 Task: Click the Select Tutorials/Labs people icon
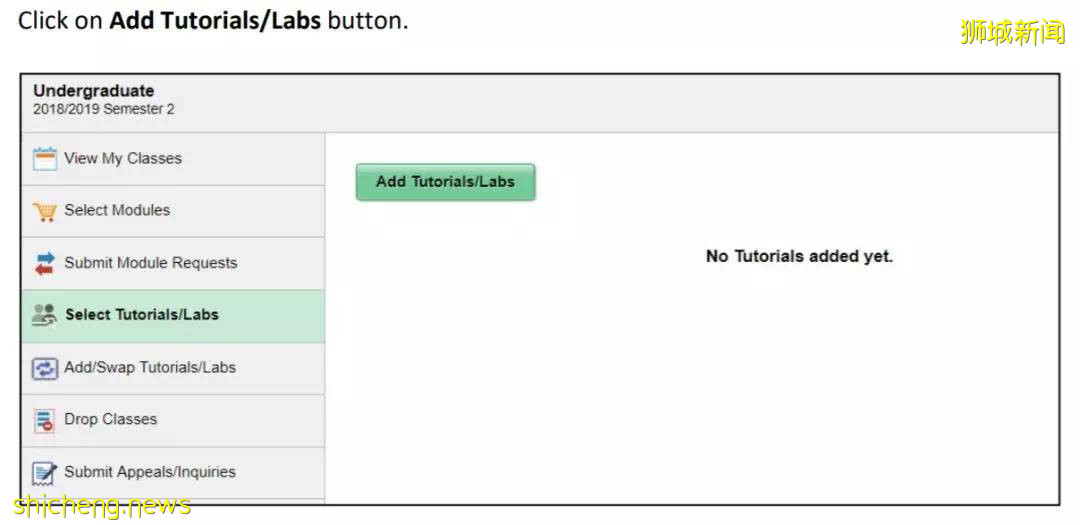(45, 315)
